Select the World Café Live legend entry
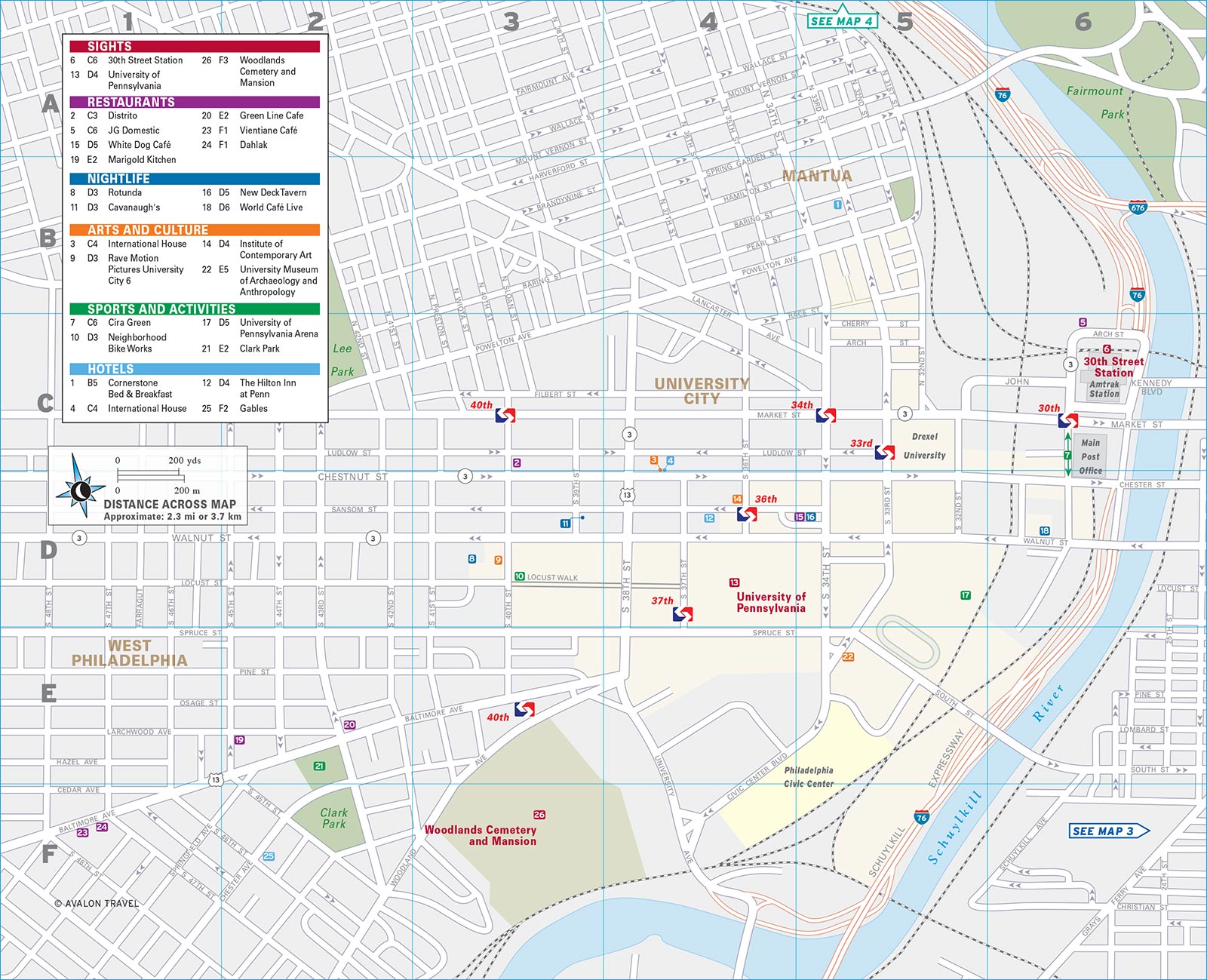The height and width of the screenshot is (980, 1207). click(x=253, y=207)
